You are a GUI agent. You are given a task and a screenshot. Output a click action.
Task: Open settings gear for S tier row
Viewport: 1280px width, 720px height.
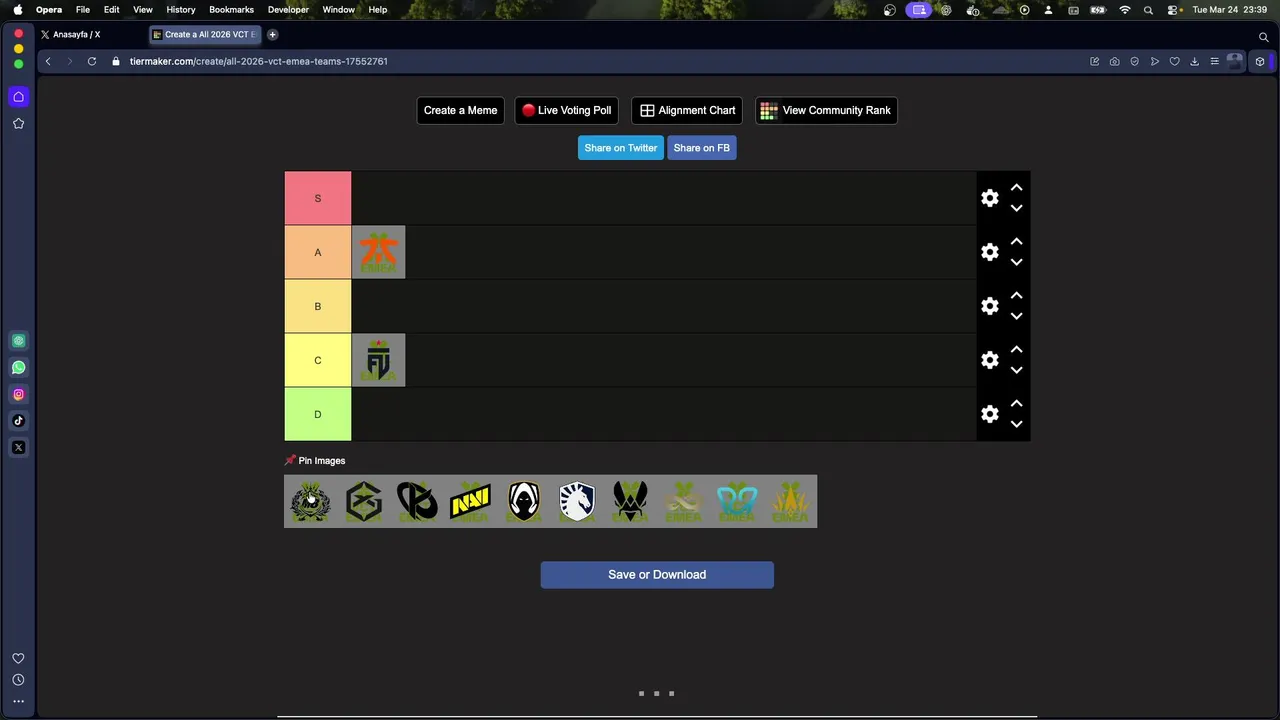pos(990,198)
